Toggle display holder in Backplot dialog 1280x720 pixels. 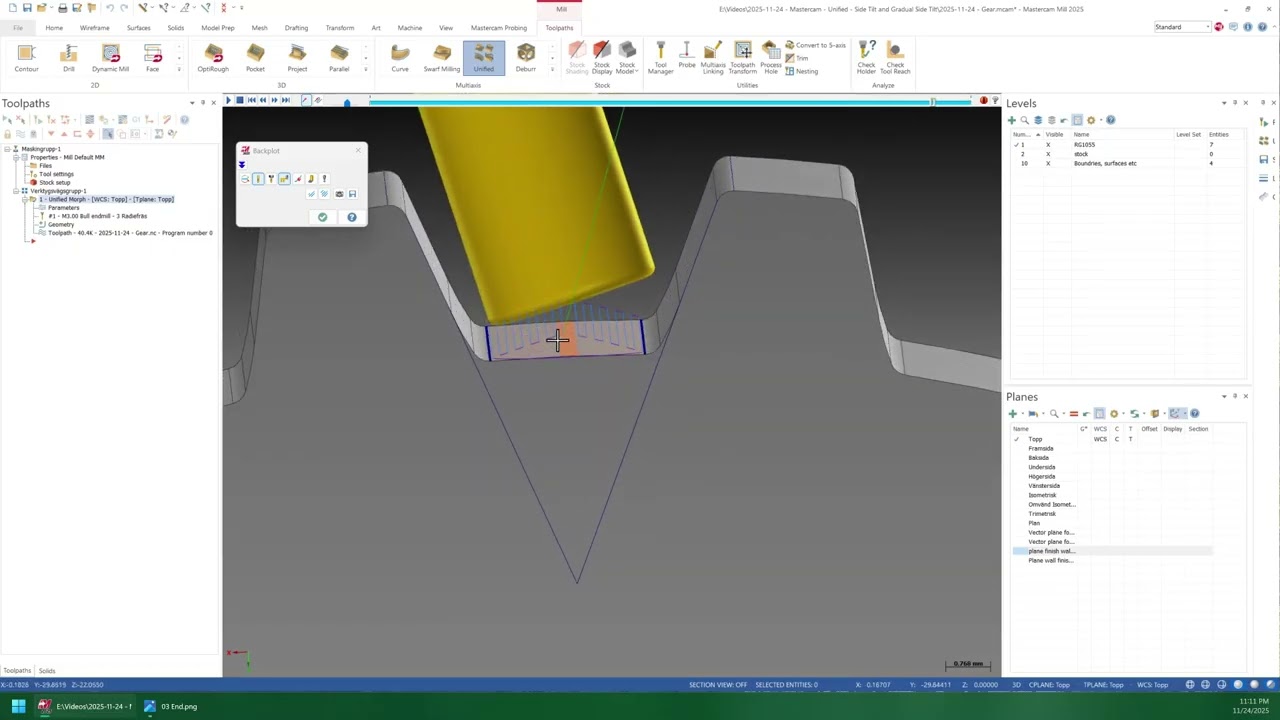[271, 179]
